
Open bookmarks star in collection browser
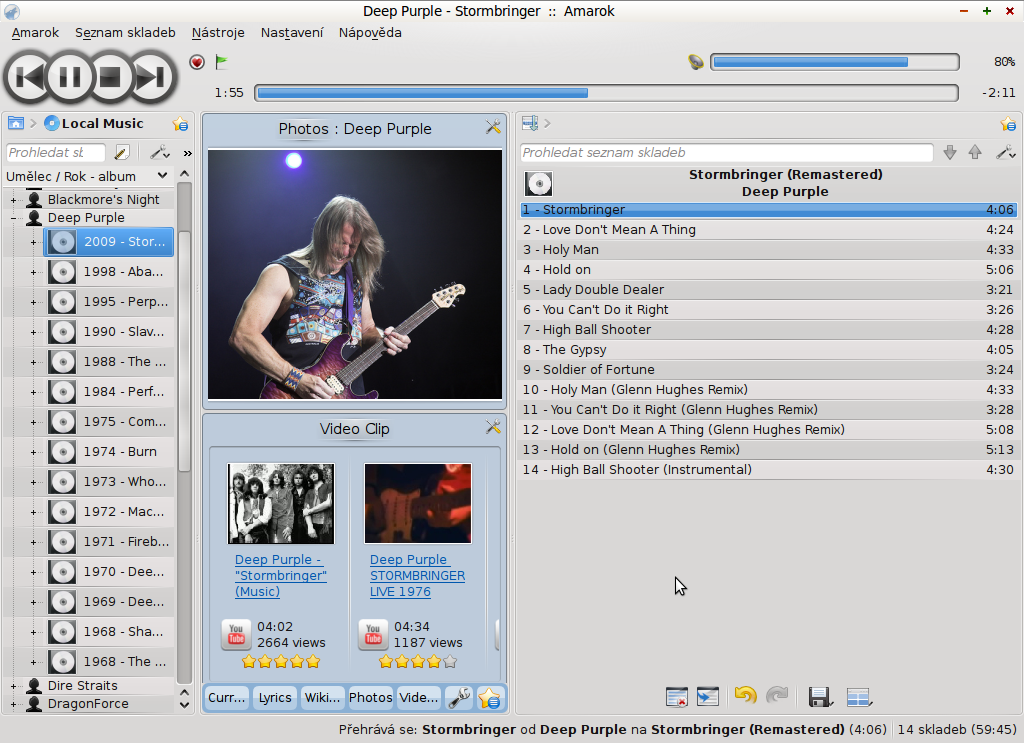pos(180,123)
